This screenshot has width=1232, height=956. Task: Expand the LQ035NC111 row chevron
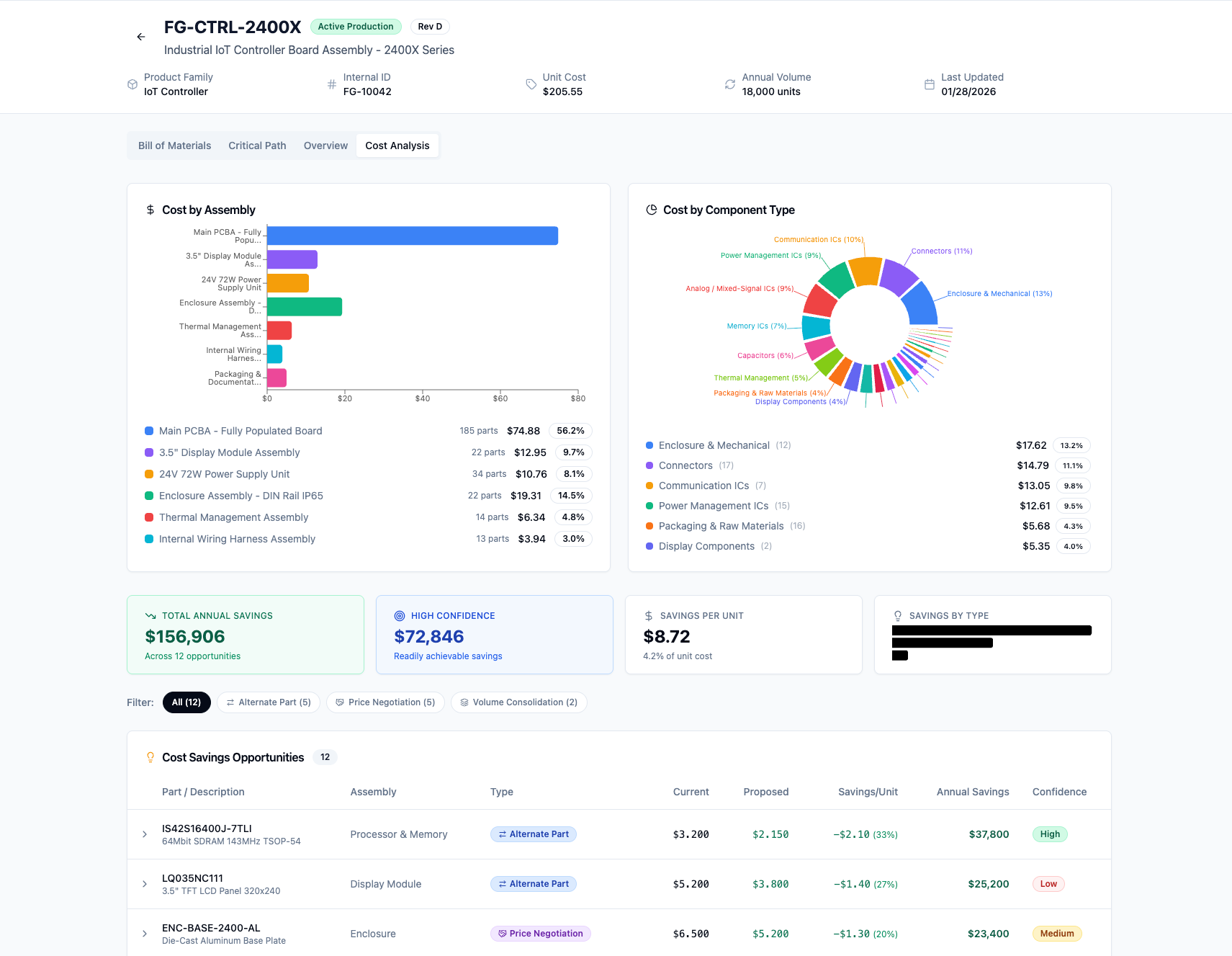[145, 884]
